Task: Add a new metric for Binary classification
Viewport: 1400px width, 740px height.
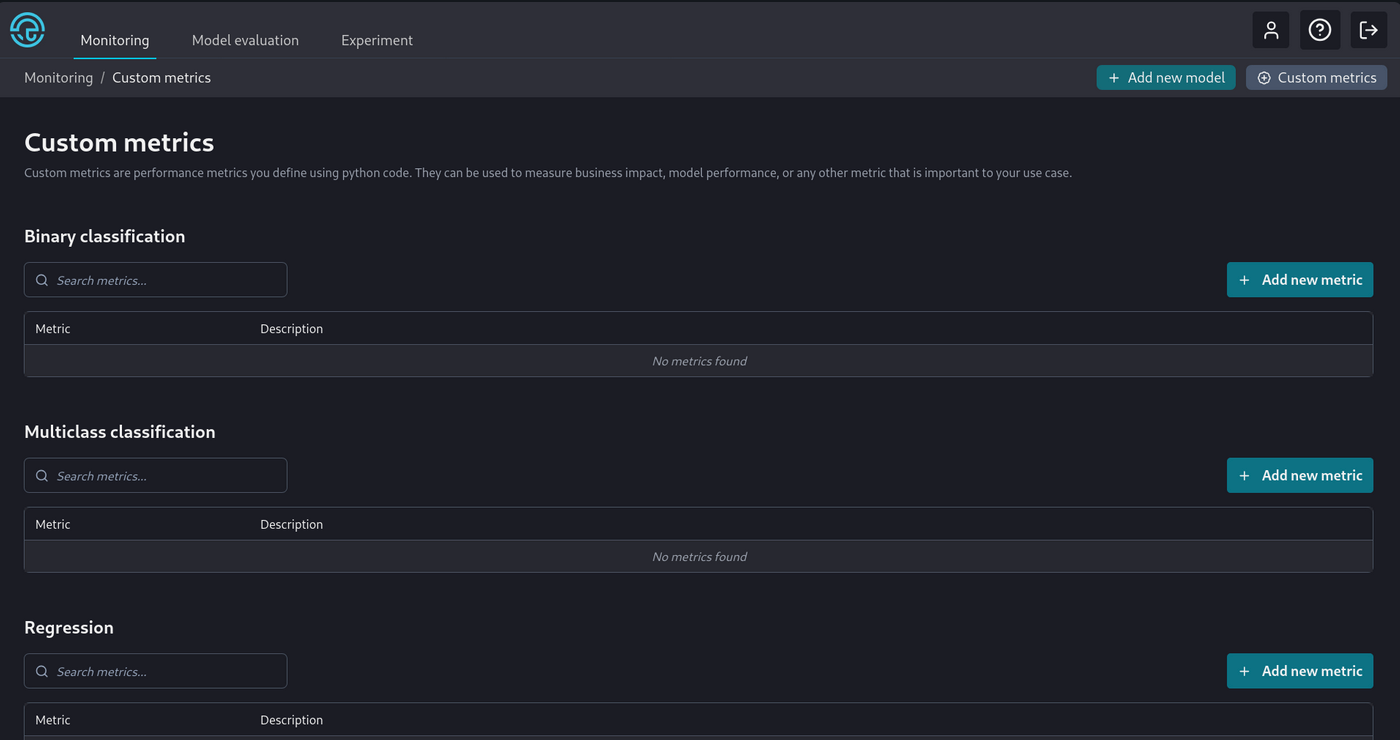Action: [1300, 280]
